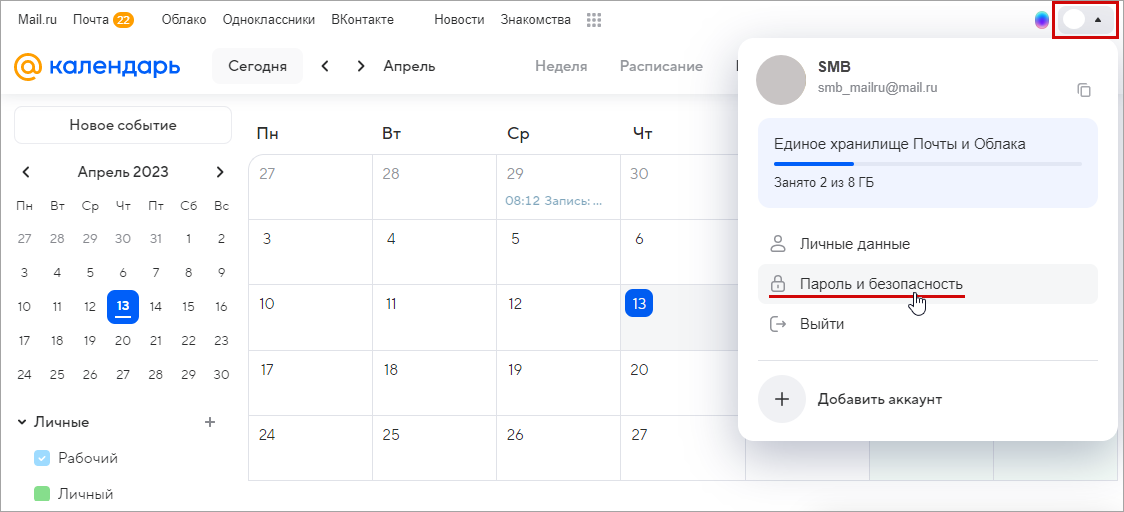Select Личные данные in account menu
The height and width of the screenshot is (512, 1124).
pos(854,244)
